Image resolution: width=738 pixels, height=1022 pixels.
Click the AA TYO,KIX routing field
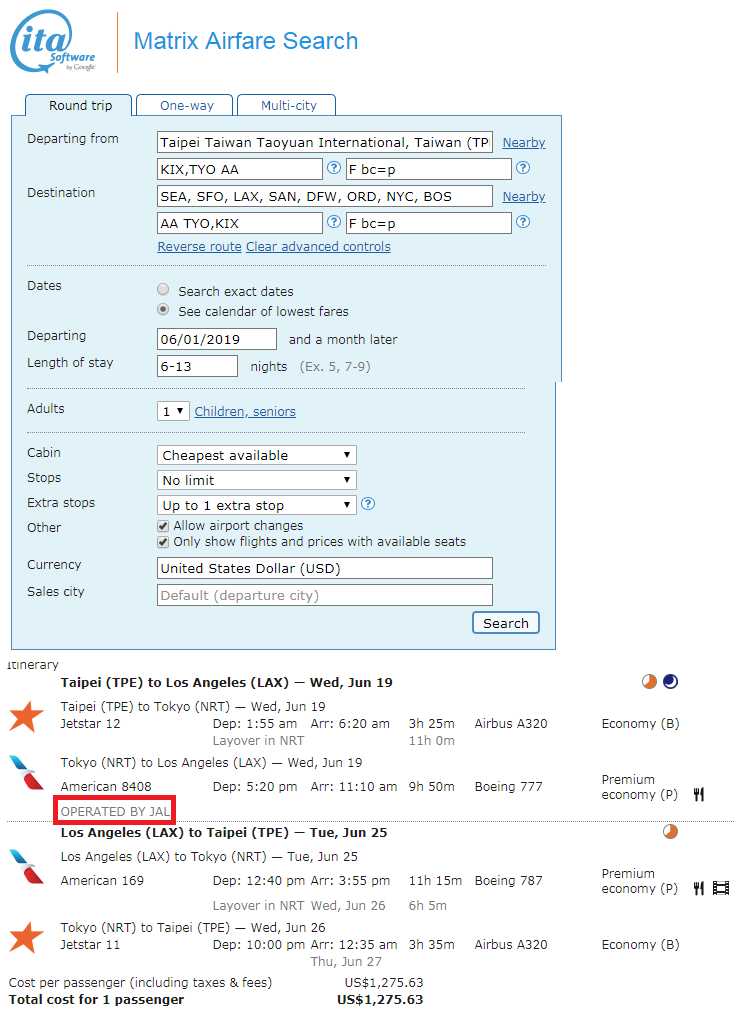[x=240, y=224]
